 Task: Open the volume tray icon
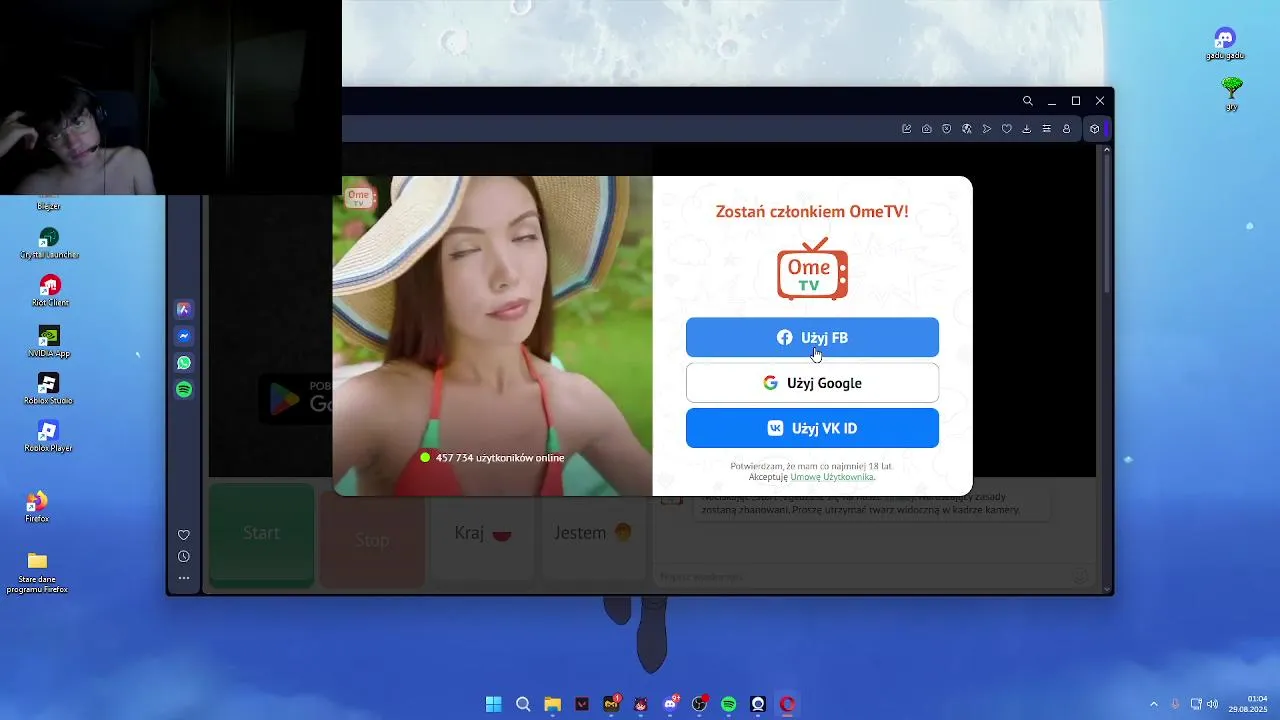pyautogui.click(x=1212, y=704)
